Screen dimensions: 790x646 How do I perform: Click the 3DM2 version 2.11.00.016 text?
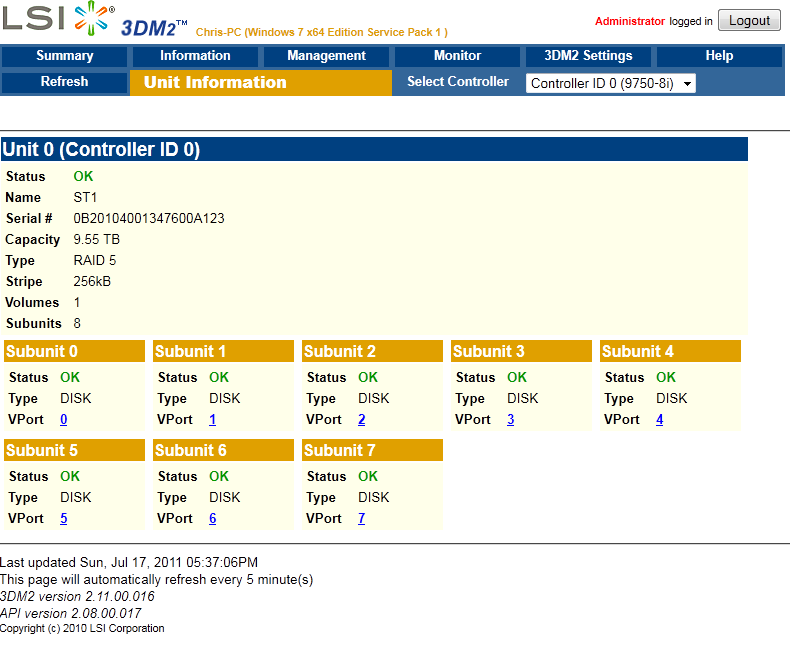pyautogui.click(x=77, y=597)
